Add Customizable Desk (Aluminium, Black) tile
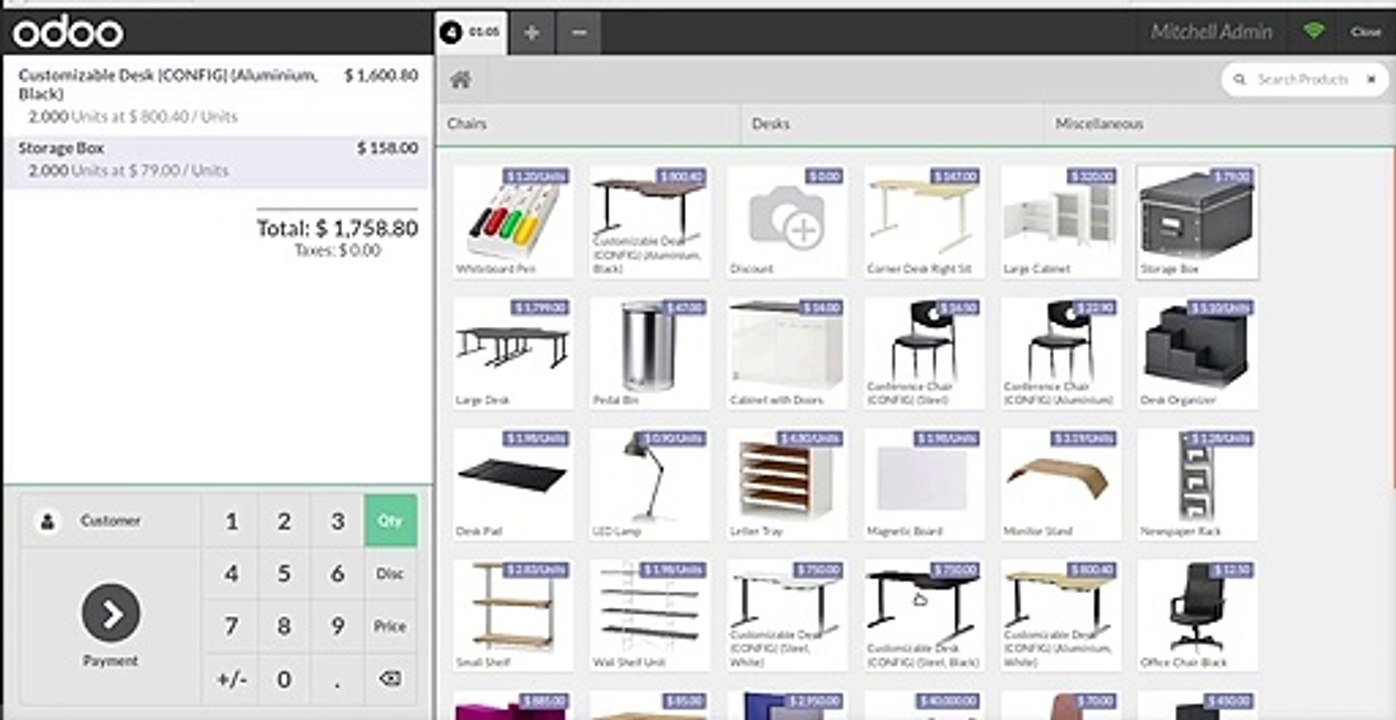 pos(650,222)
